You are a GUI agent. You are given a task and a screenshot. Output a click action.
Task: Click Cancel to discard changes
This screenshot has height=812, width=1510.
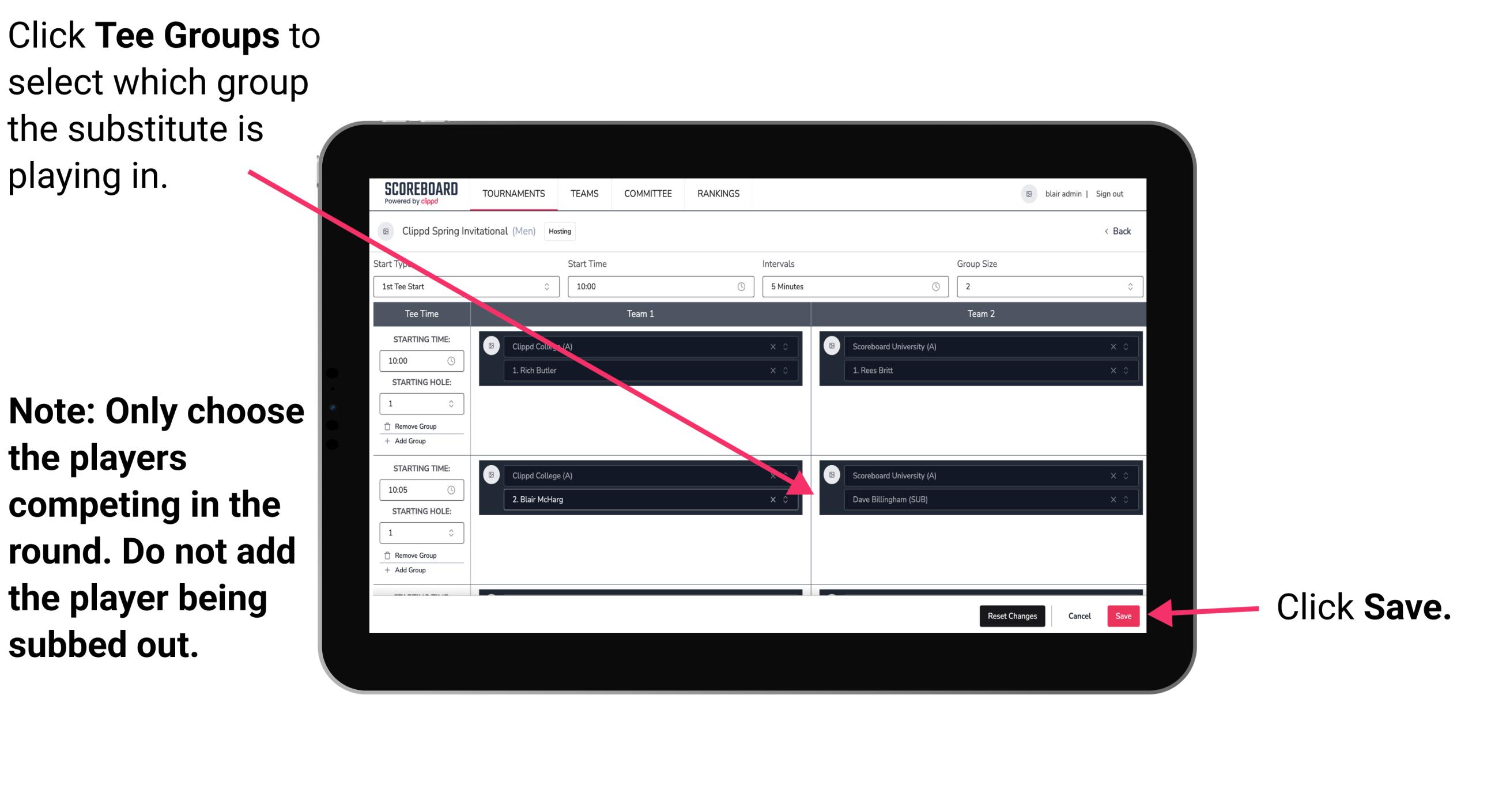(x=1079, y=616)
